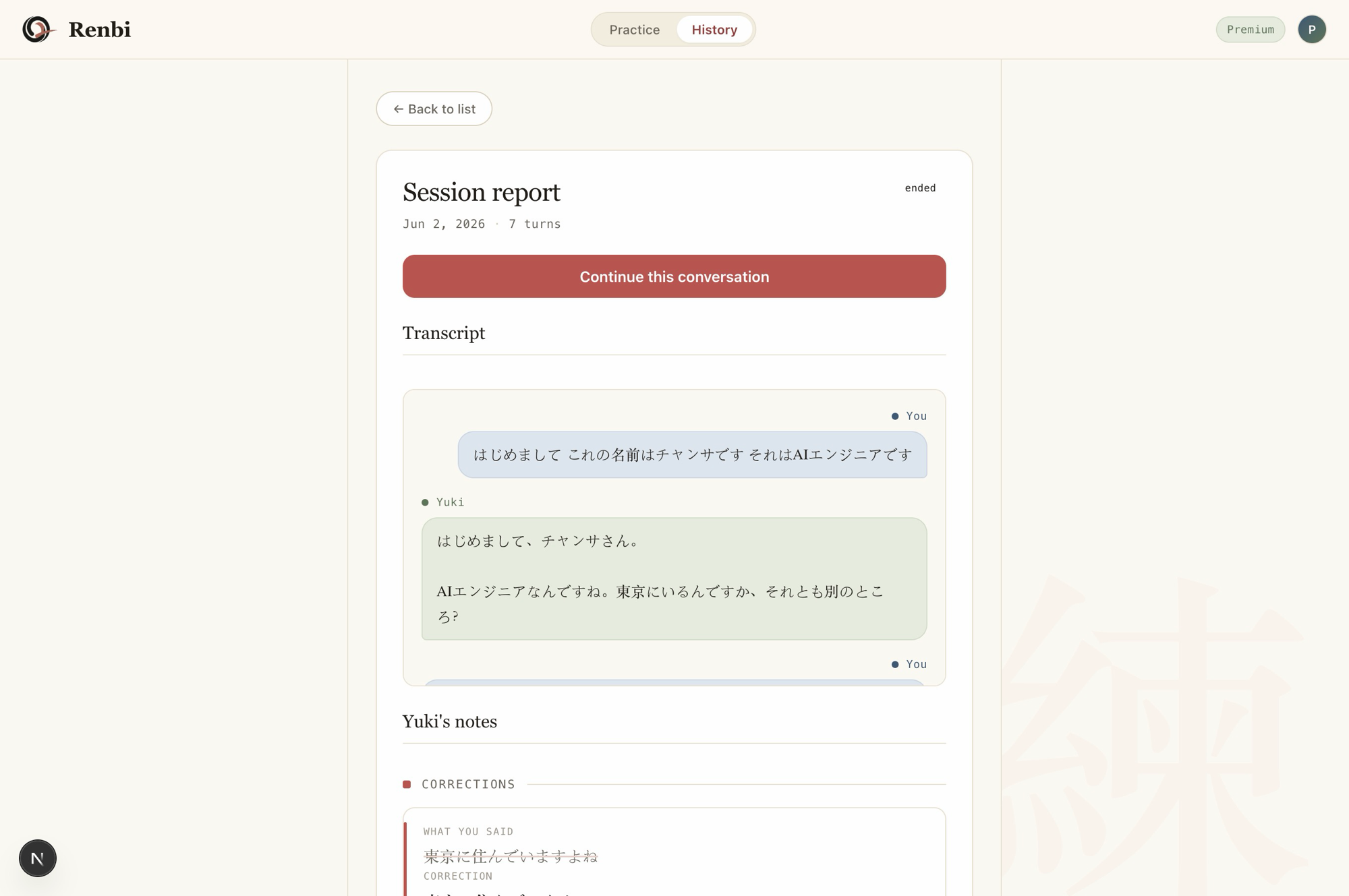Open the Renbi home wordmark
This screenshot has height=896, width=1349.
point(99,30)
